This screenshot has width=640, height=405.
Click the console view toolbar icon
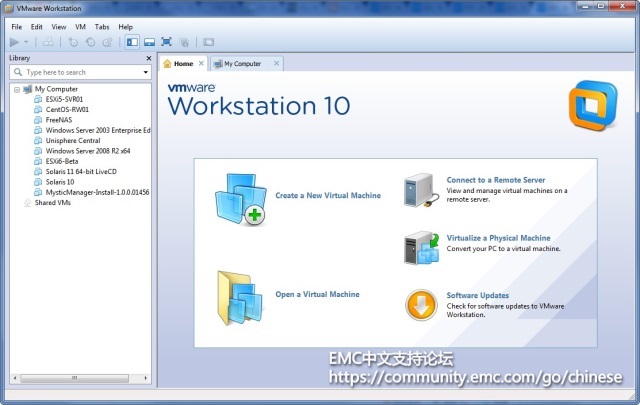209,42
